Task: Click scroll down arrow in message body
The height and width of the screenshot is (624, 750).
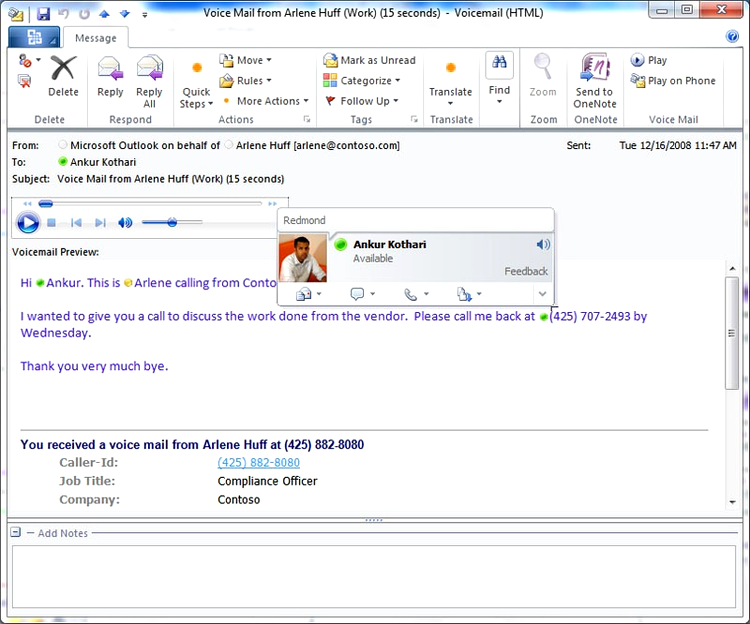Action: click(x=732, y=502)
